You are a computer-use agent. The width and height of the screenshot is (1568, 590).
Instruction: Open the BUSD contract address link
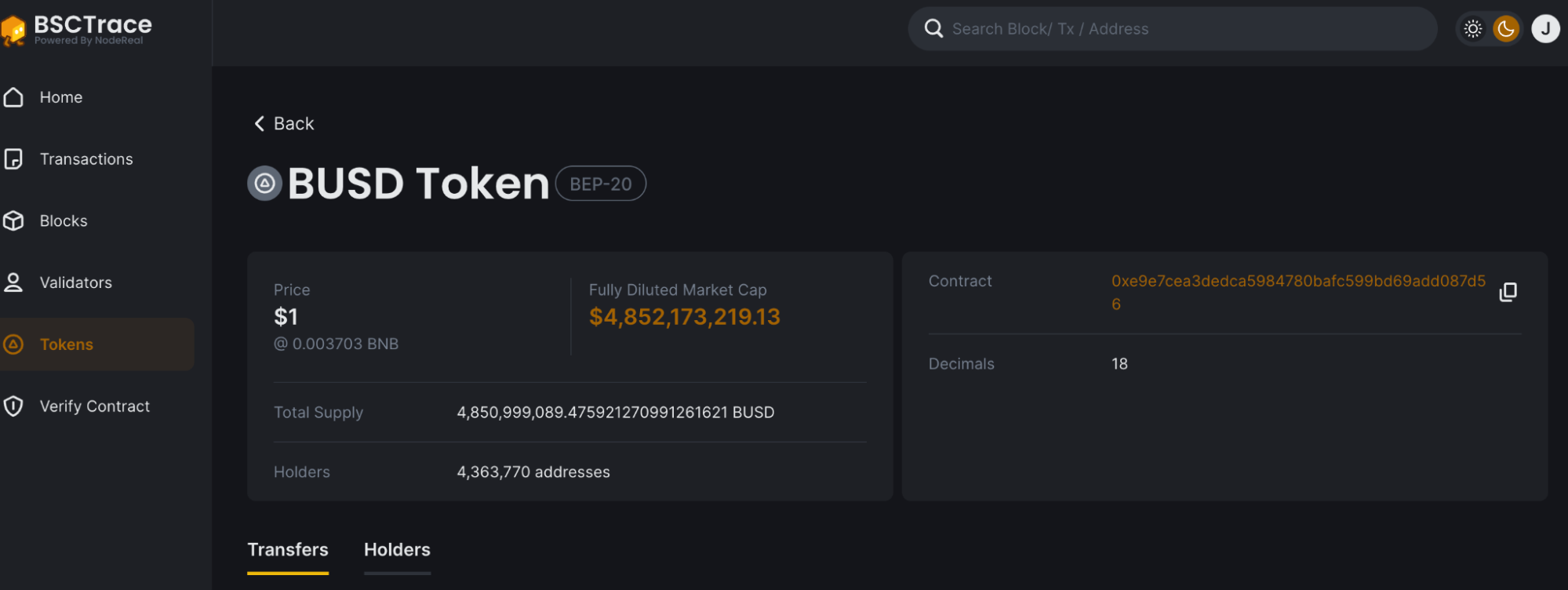coord(1297,282)
